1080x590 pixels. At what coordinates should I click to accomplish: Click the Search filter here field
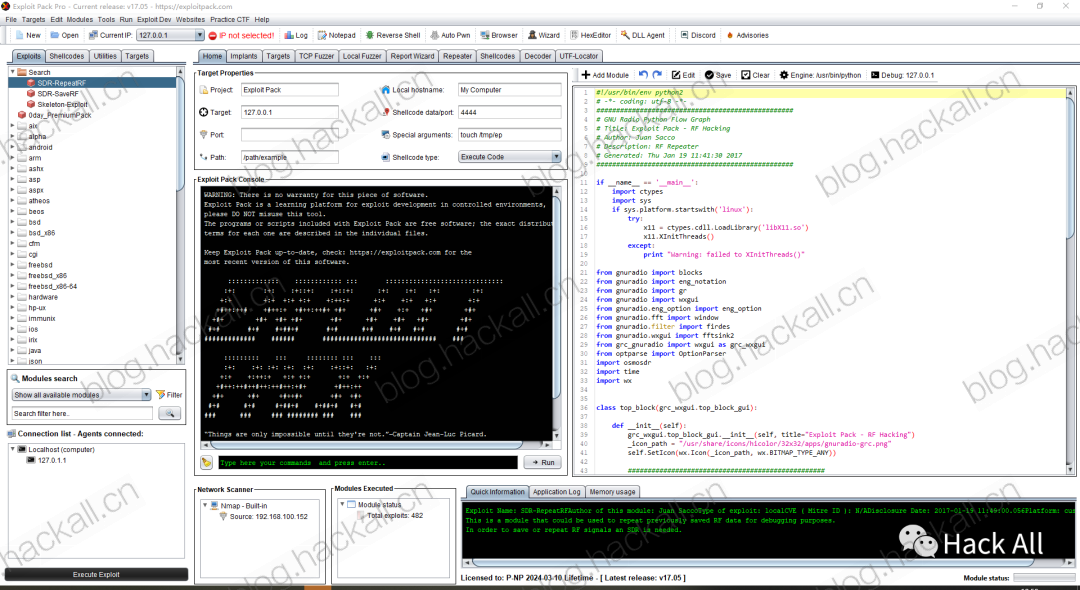pos(82,413)
